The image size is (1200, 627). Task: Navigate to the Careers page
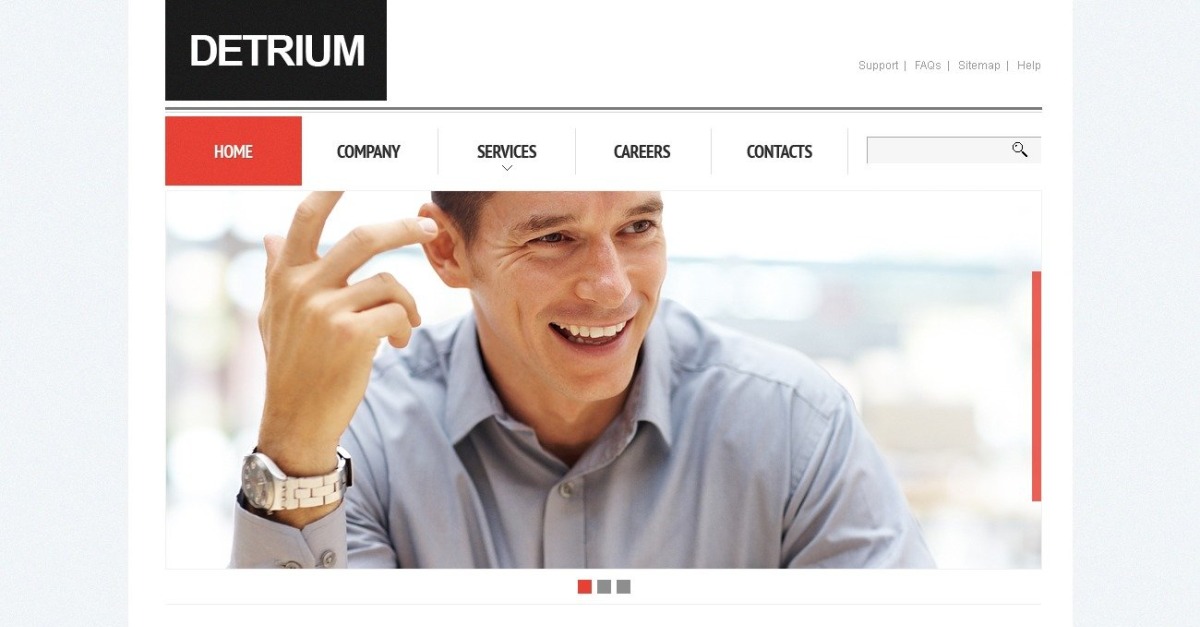[x=642, y=152]
